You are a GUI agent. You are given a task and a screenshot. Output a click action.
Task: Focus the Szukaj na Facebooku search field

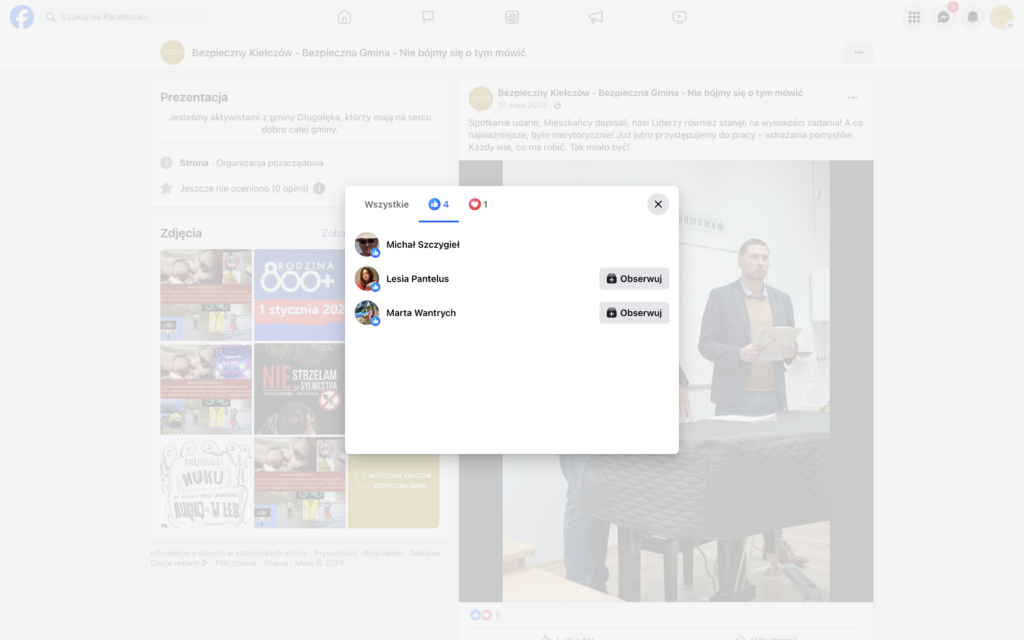[x=127, y=17]
